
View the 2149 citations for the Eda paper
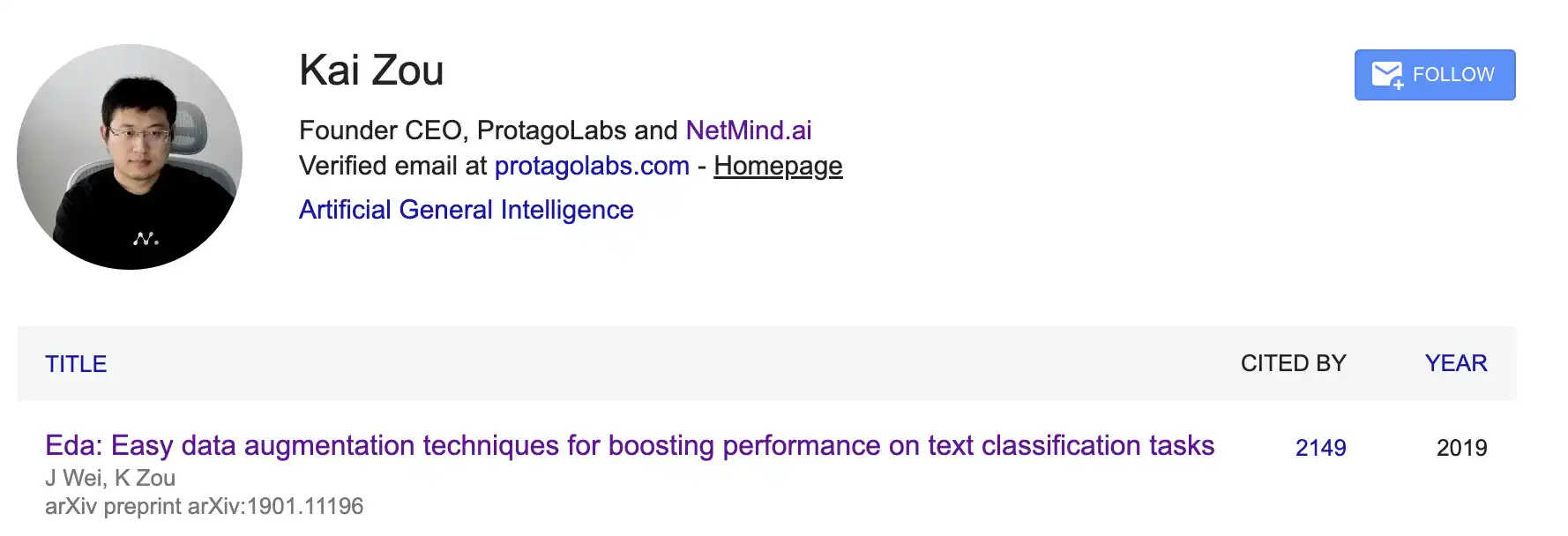pos(1320,448)
